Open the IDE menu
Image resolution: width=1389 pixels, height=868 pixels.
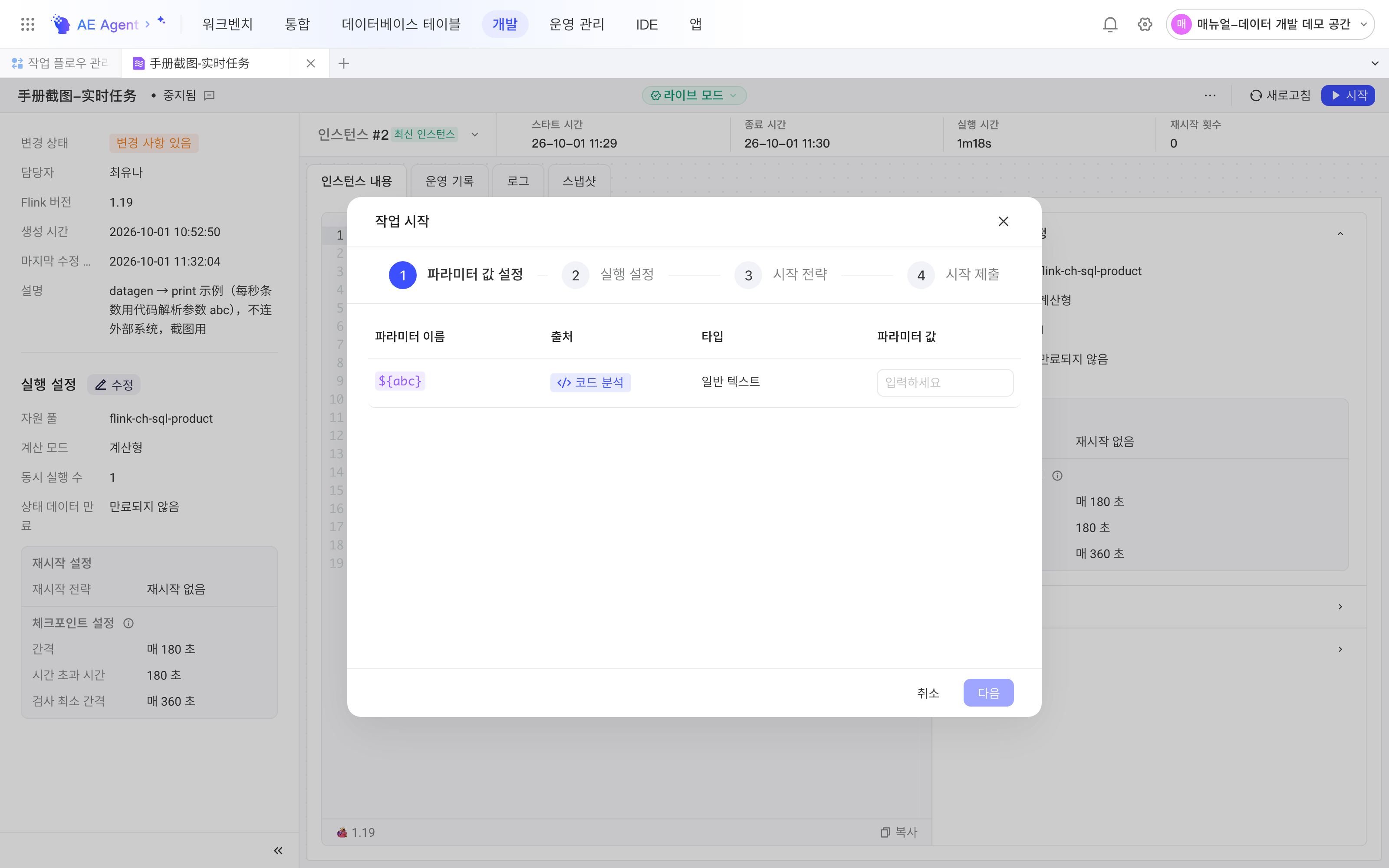[646, 24]
